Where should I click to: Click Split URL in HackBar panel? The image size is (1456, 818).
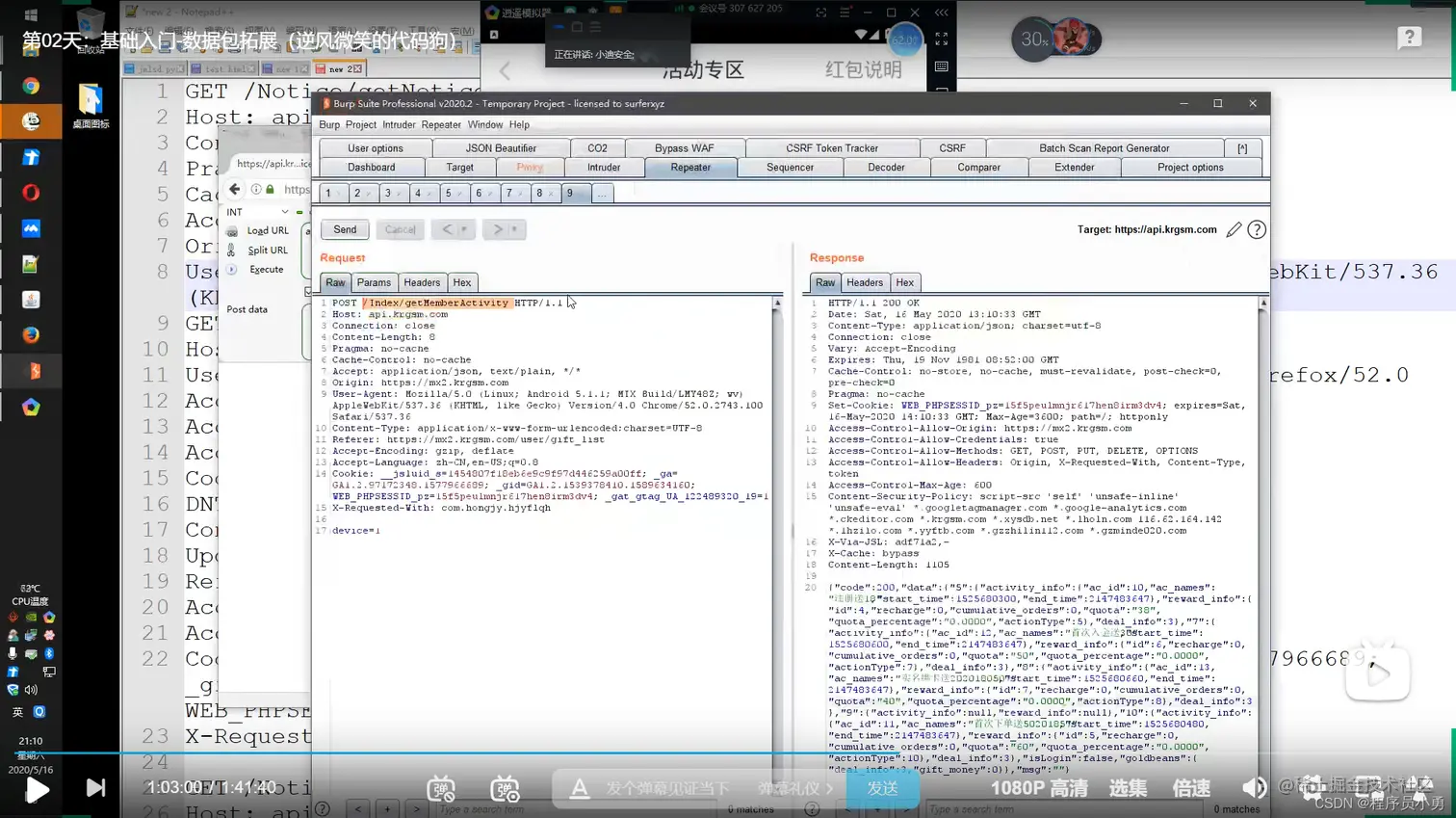pyautogui.click(x=268, y=251)
